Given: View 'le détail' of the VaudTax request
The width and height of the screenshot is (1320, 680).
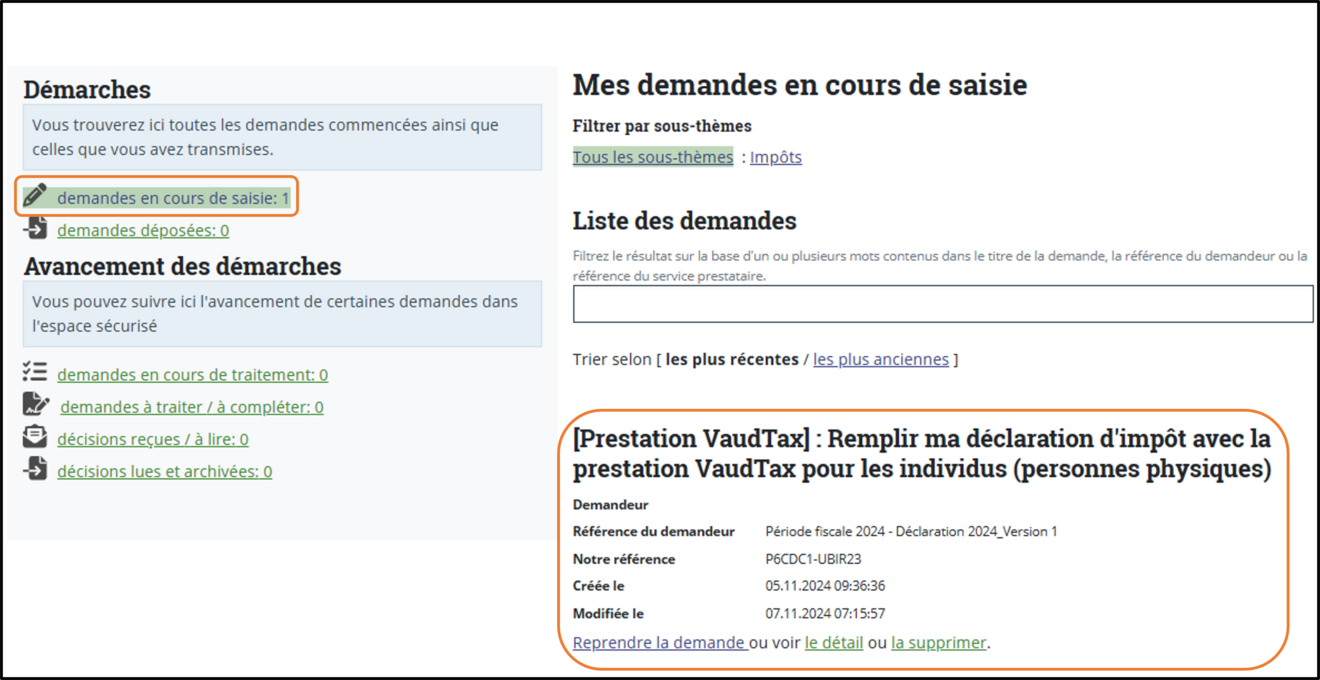Looking at the screenshot, I should [x=834, y=642].
